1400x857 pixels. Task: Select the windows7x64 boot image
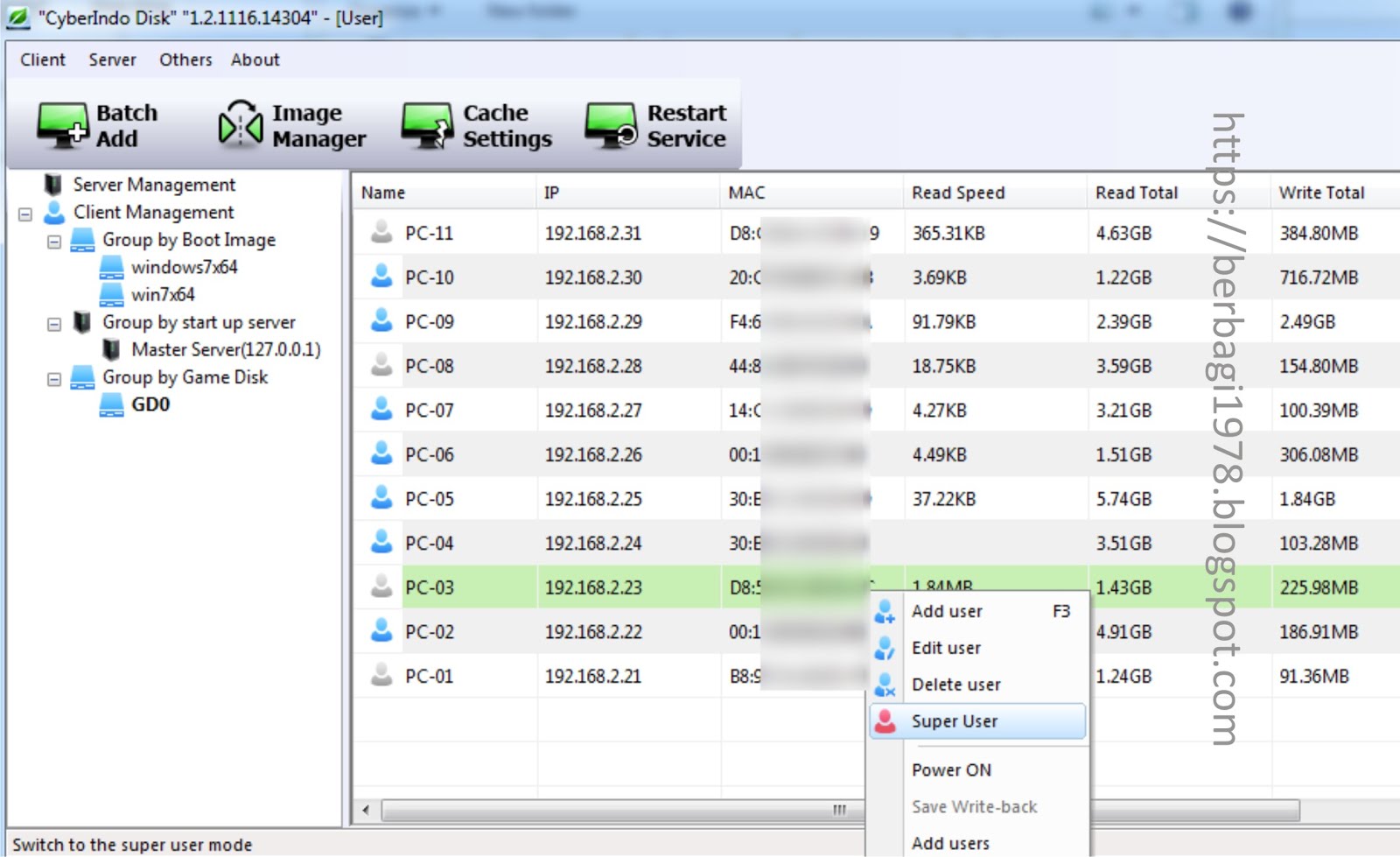185,267
